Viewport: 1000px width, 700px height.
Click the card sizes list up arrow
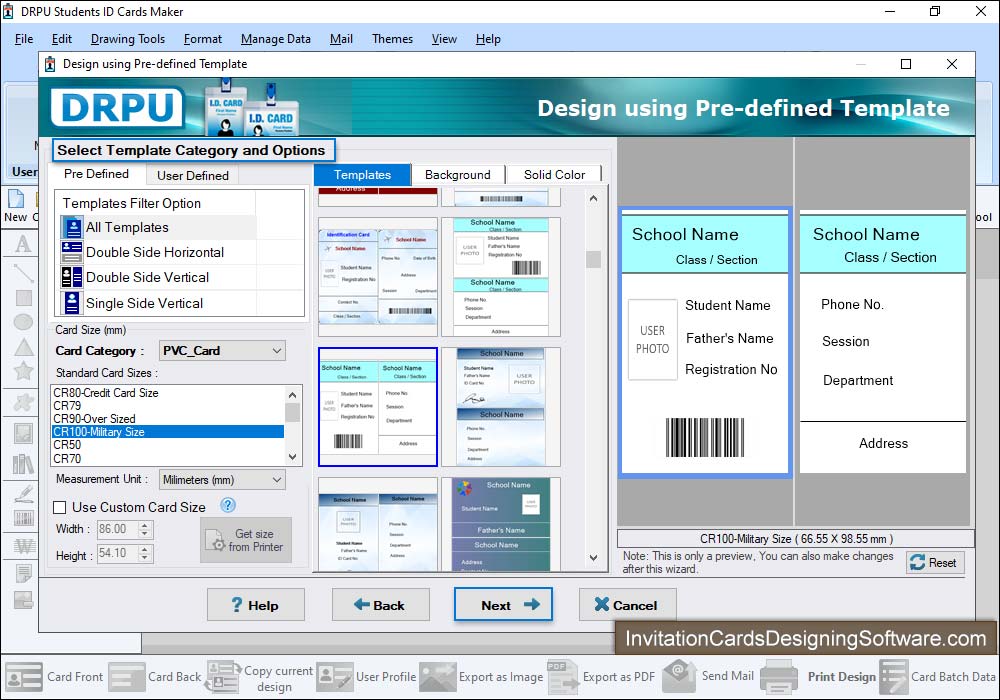point(293,395)
